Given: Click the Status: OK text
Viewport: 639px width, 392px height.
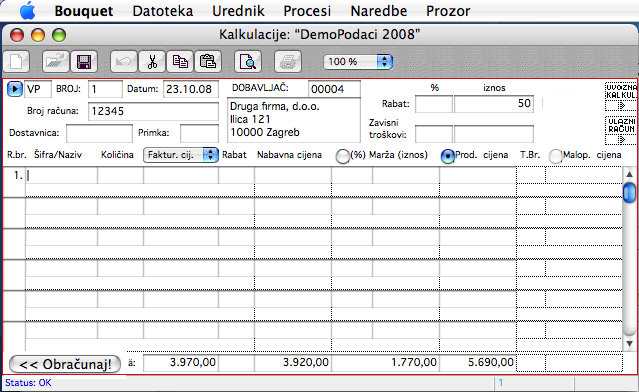Looking at the screenshot, I should pos(28,383).
